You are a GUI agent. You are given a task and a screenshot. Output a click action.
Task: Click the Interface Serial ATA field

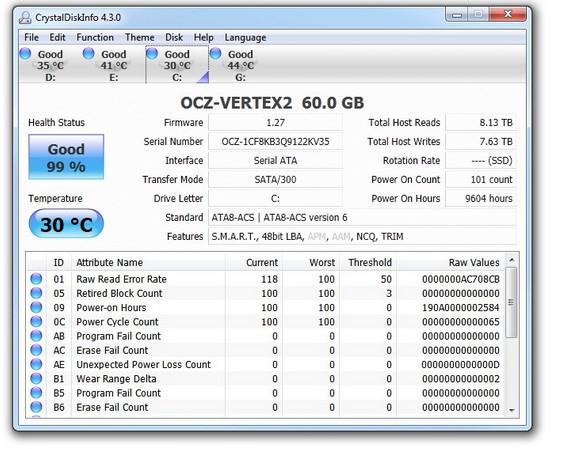pos(276,160)
